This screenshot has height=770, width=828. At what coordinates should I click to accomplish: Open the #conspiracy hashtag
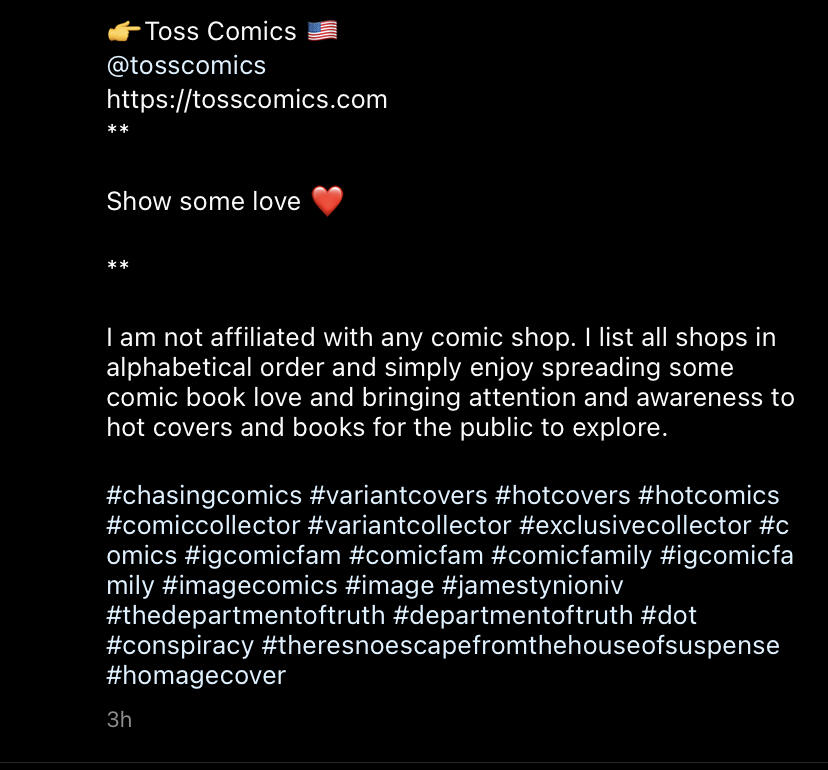pos(180,646)
